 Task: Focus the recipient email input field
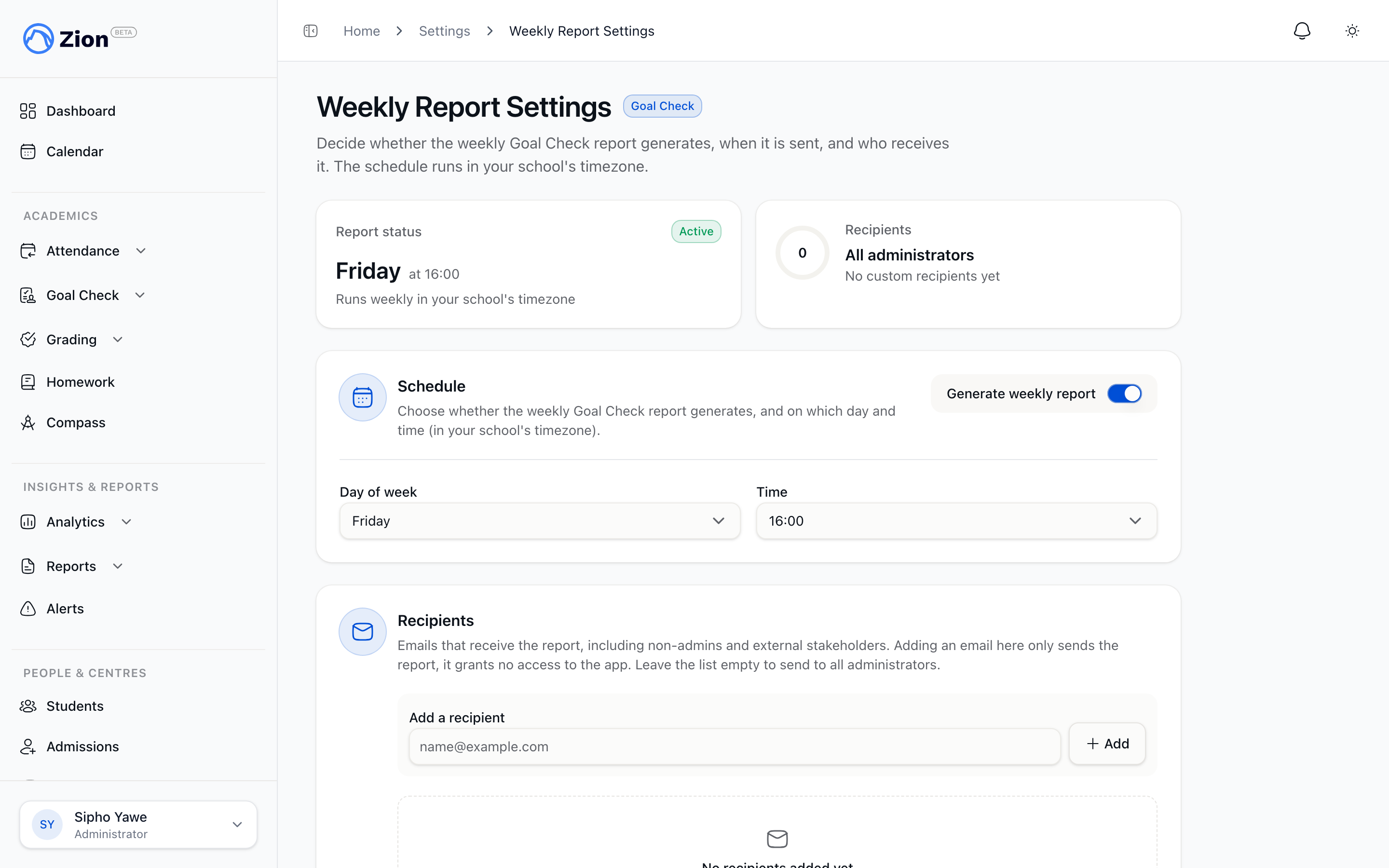tap(734, 746)
